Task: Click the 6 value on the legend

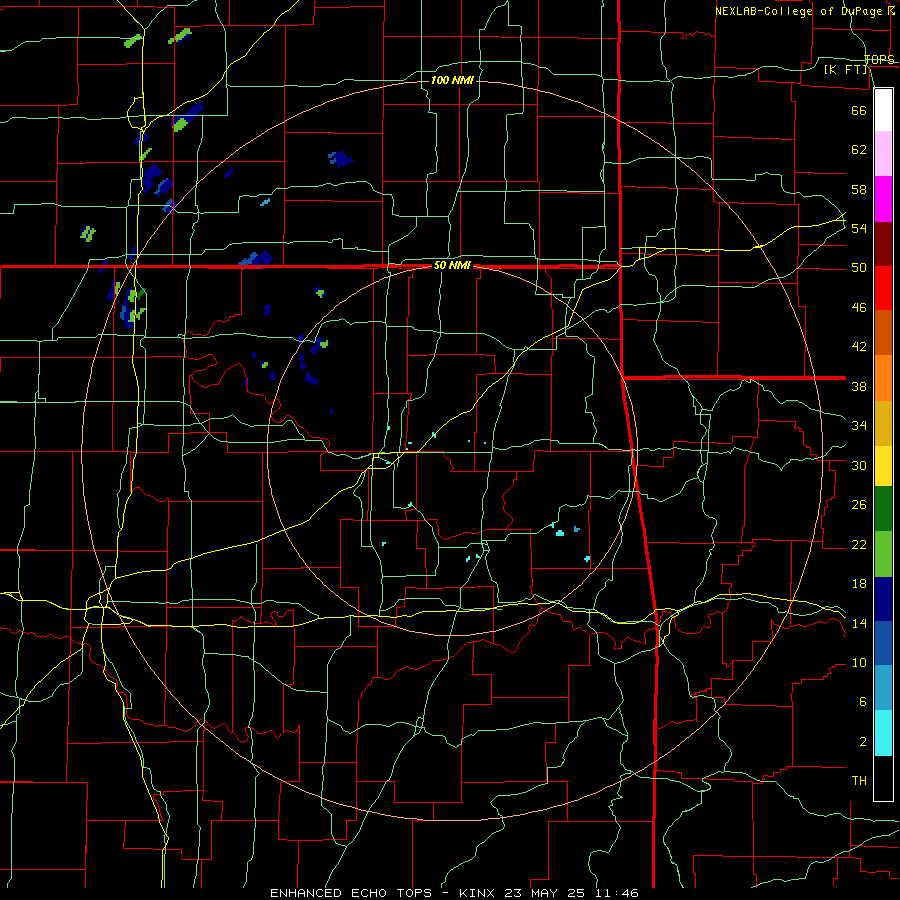Action: coord(863,702)
